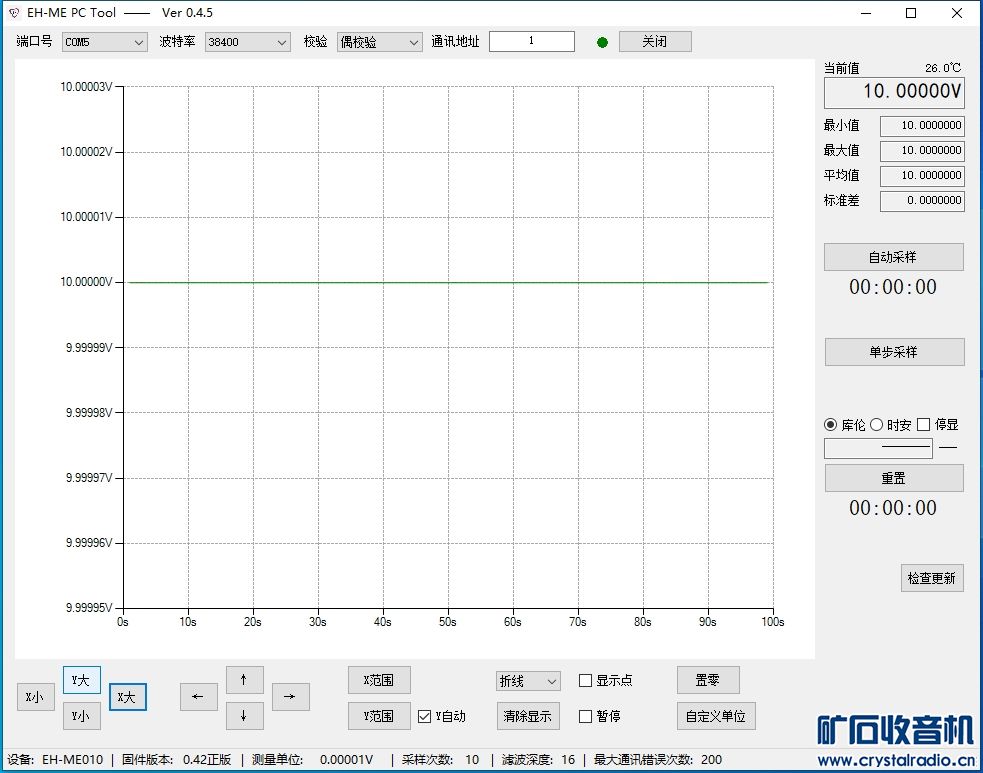Image resolution: width=983 pixels, height=773 pixels.
Task: Select the 库伦 radio button
Action: tap(831, 424)
